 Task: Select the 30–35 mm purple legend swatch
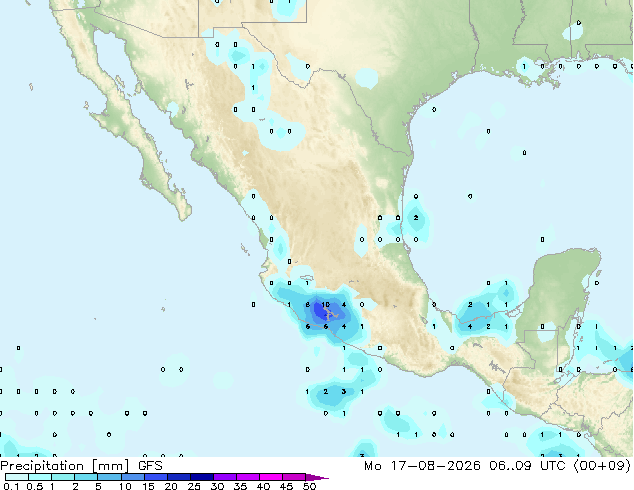coord(224,477)
